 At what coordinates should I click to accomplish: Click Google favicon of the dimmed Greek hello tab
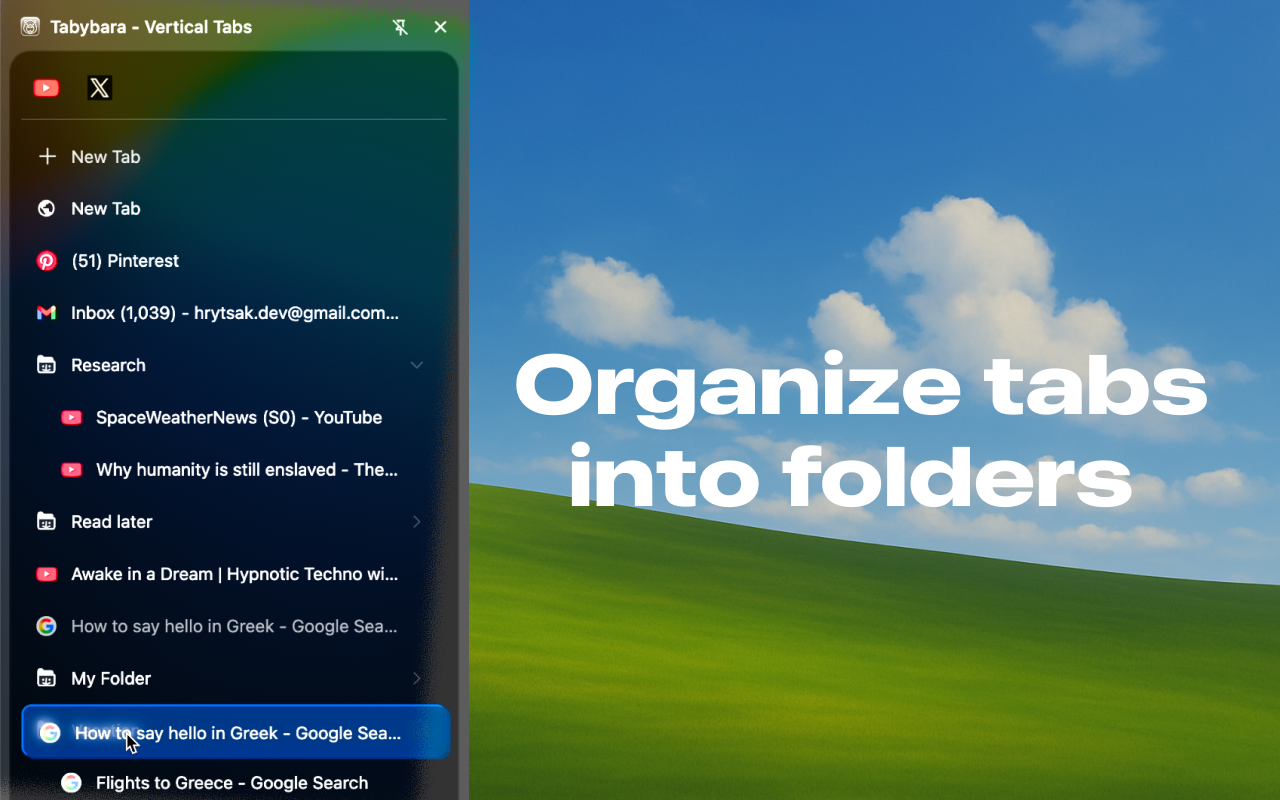46,626
